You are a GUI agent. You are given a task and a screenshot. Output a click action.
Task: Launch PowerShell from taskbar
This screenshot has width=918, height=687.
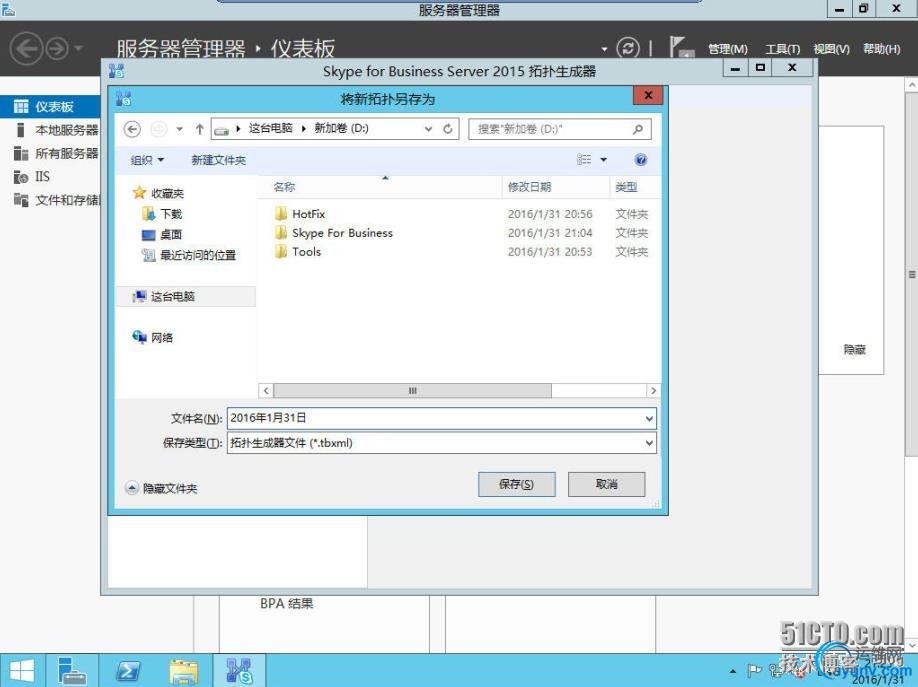pos(128,671)
